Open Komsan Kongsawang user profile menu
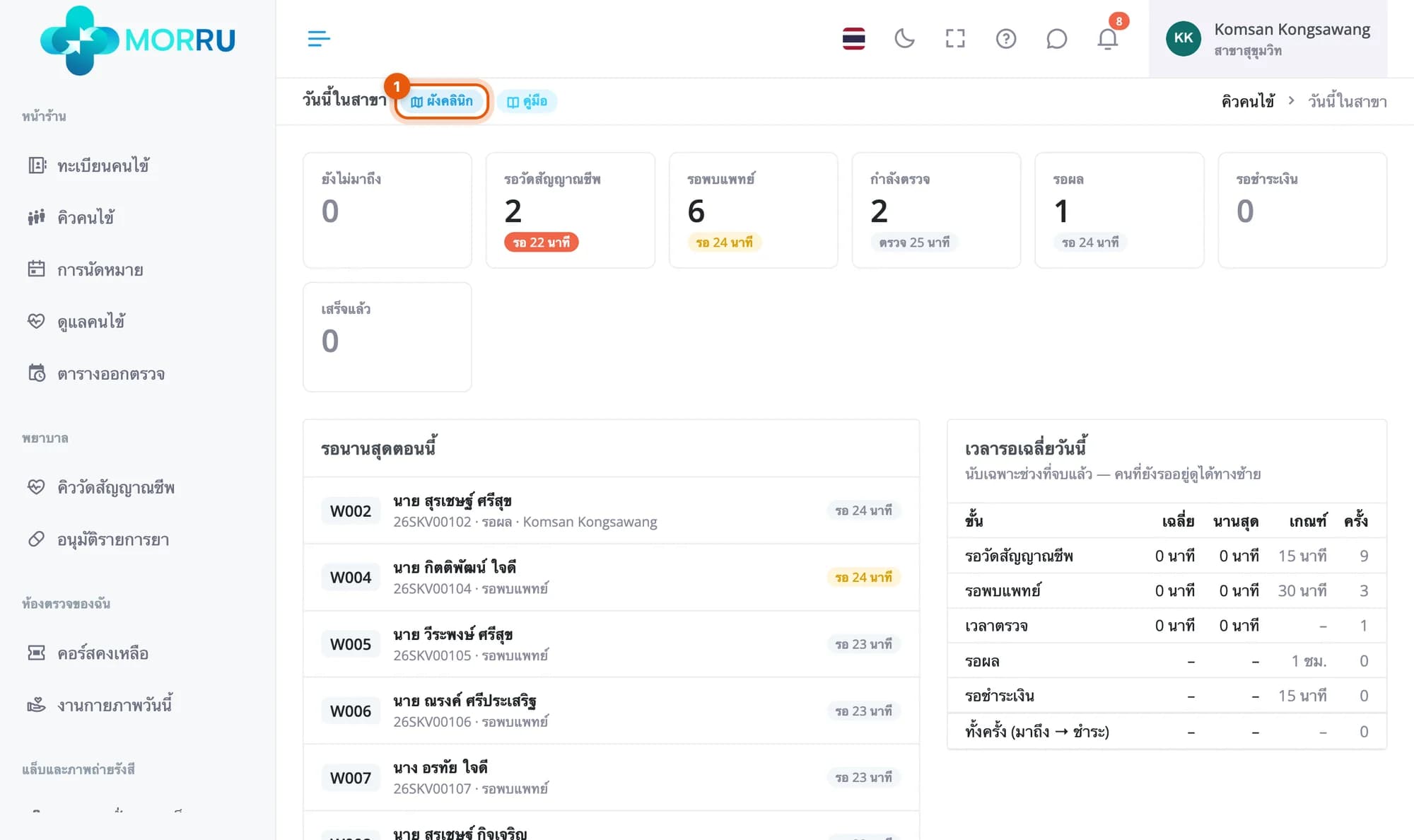The image size is (1414, 840). point(1268,38)
